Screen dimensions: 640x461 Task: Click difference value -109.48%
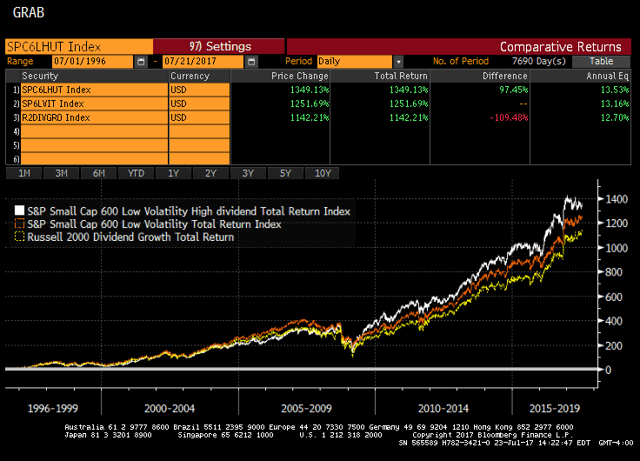pos(509,118)
